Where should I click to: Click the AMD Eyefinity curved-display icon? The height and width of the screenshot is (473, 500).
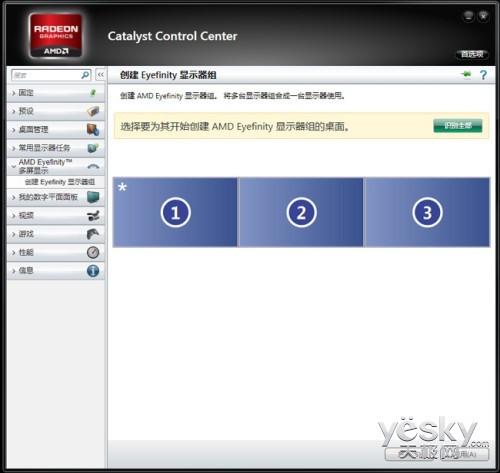point(93,166)
